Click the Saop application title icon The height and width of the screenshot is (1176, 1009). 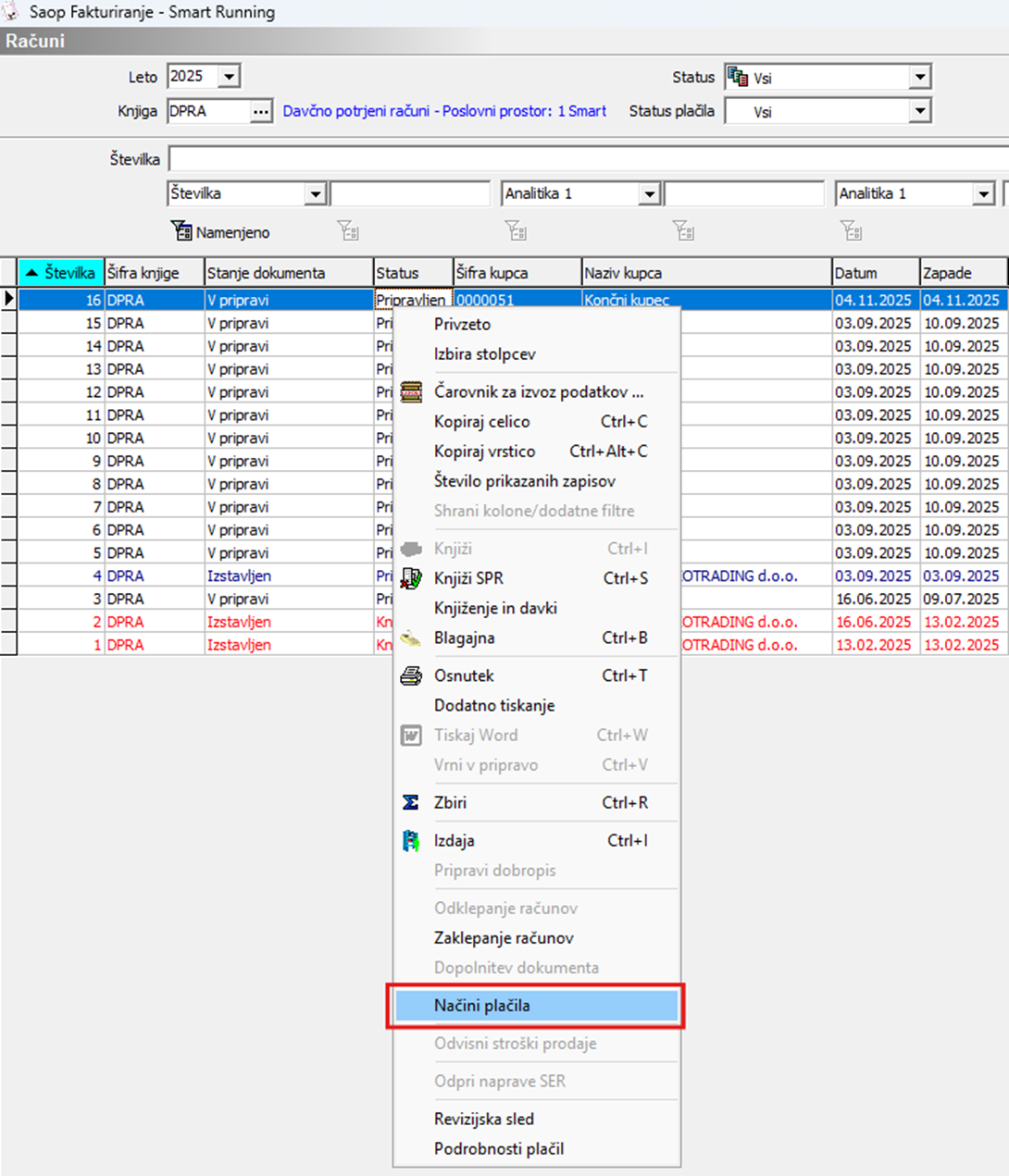point(11,12)
